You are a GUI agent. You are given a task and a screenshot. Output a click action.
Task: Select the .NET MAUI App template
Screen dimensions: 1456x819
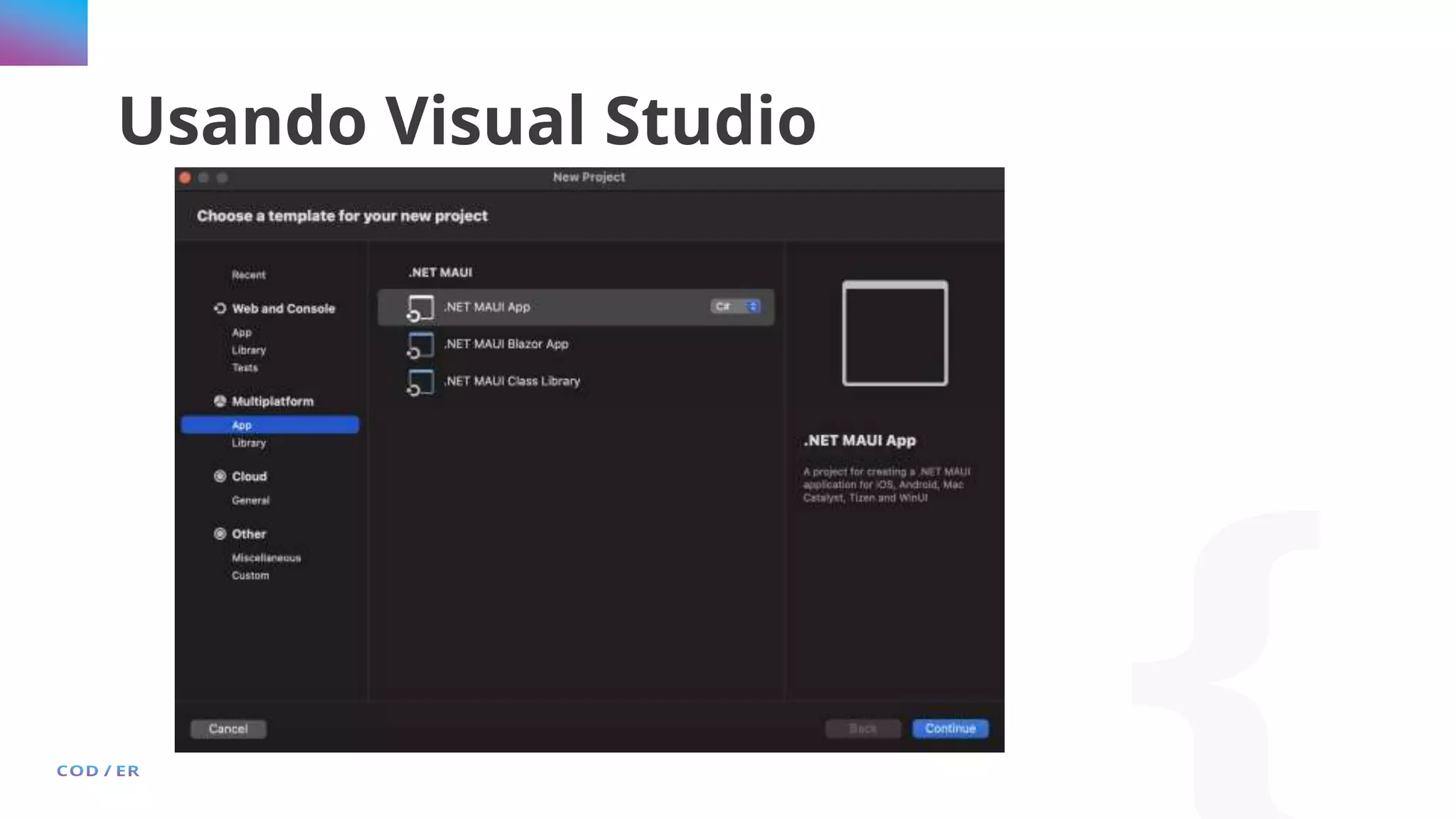click(576, 307)
